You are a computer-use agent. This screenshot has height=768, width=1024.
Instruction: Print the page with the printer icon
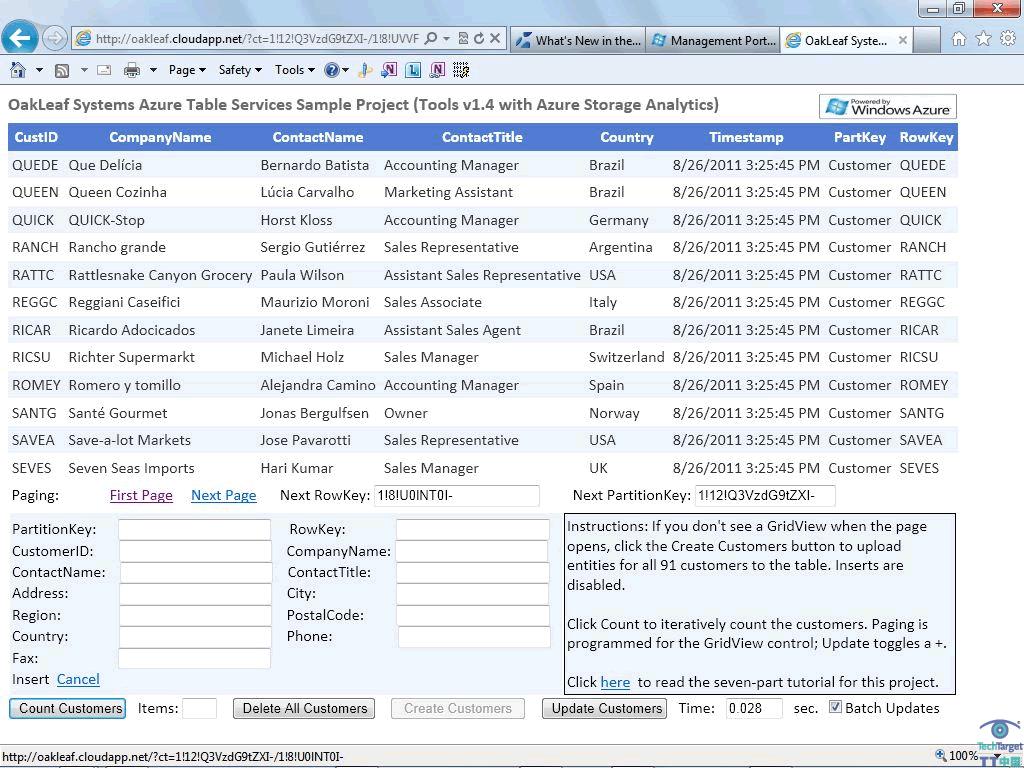[x=132, y=70]
